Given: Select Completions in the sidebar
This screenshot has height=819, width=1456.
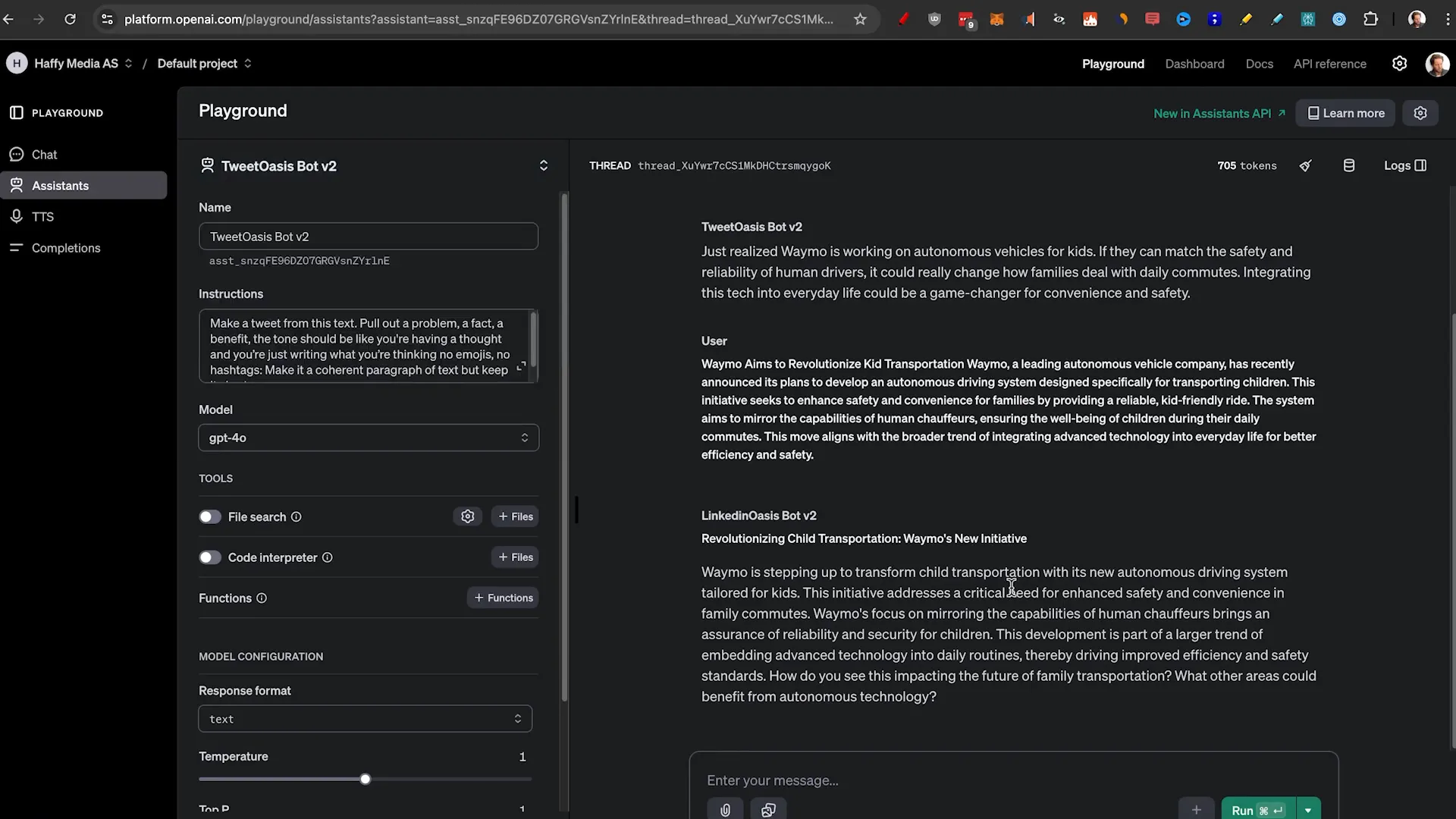Looking at the screenshot, I should (x=83, y=248).
